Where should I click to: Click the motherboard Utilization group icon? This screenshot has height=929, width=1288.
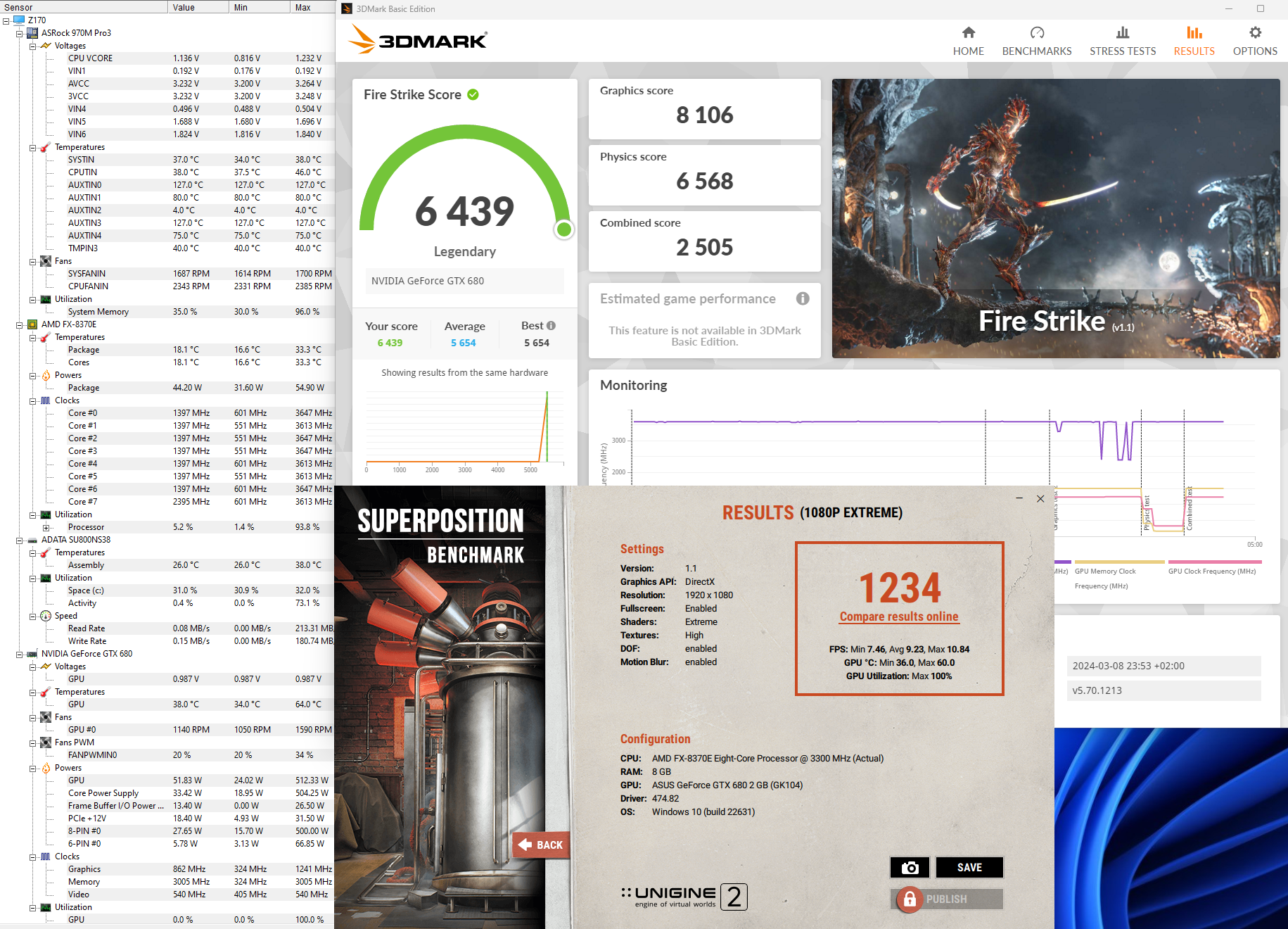click(46, 299)
